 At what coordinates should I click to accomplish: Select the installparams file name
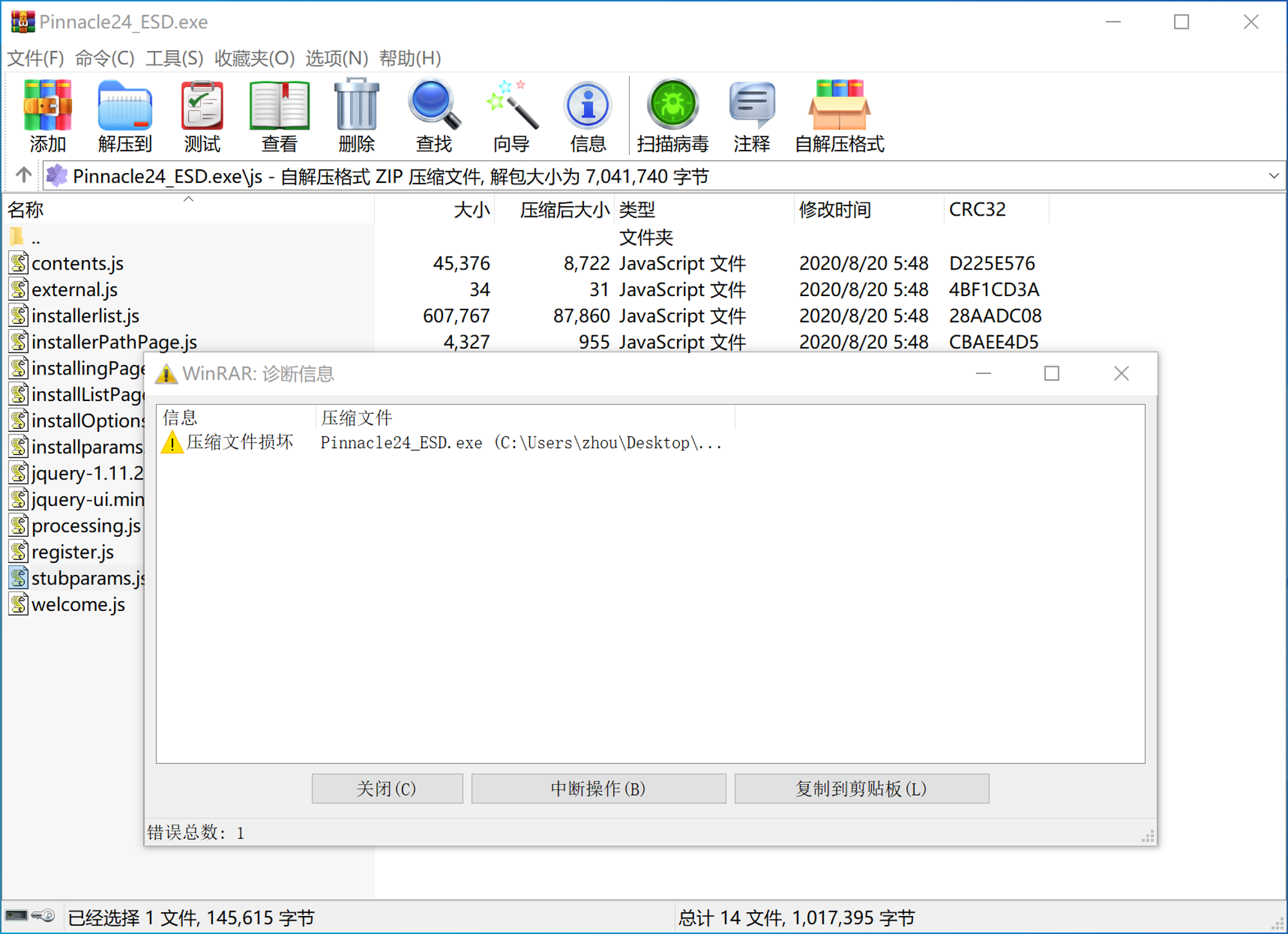88,447
